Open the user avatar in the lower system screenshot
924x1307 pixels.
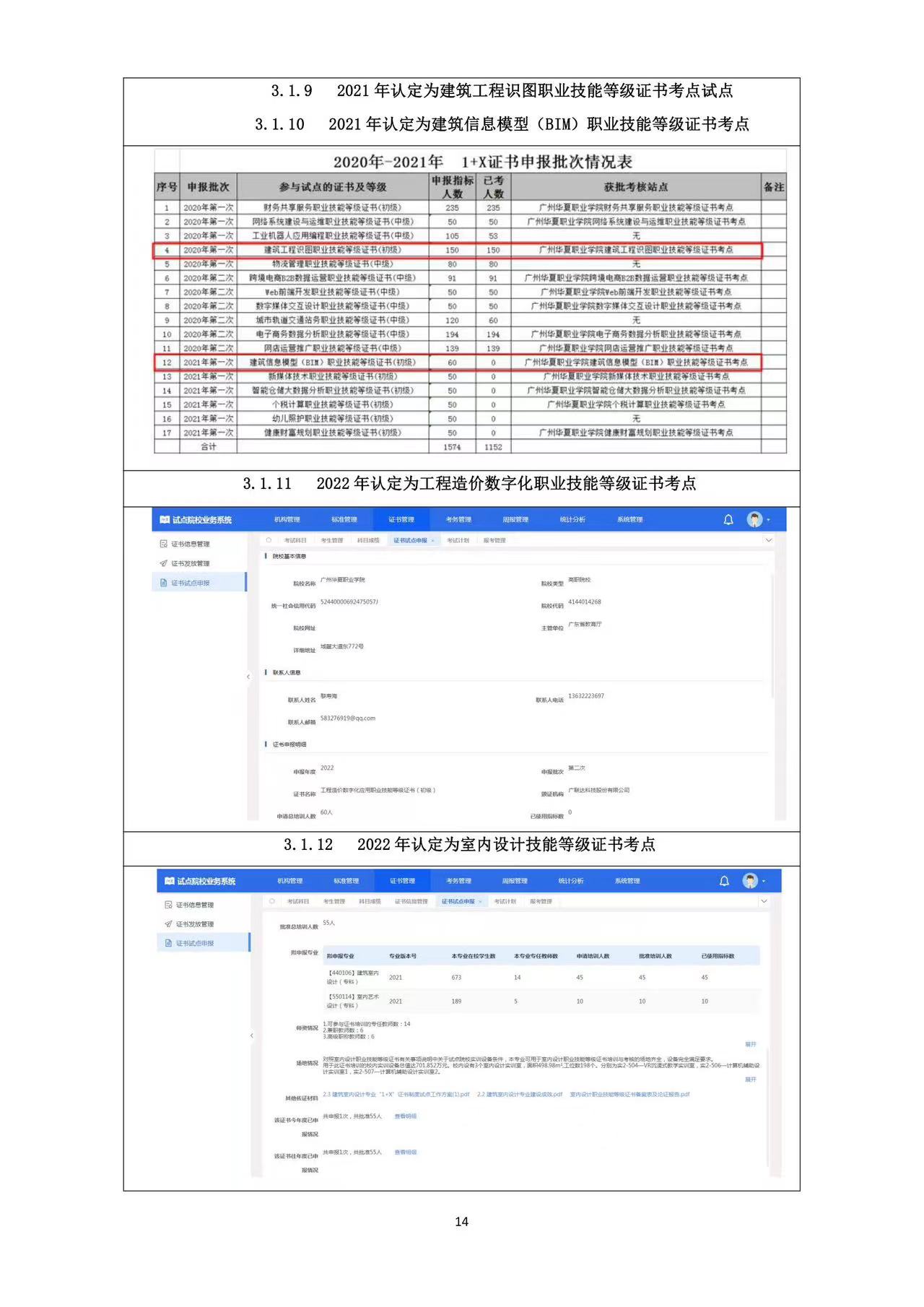[x=750, y=881]
